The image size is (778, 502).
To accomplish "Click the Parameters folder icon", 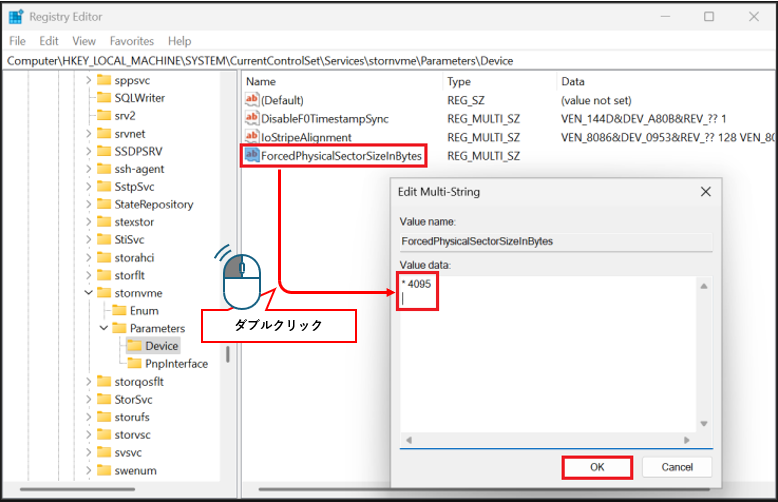I will tap(119, 328).
